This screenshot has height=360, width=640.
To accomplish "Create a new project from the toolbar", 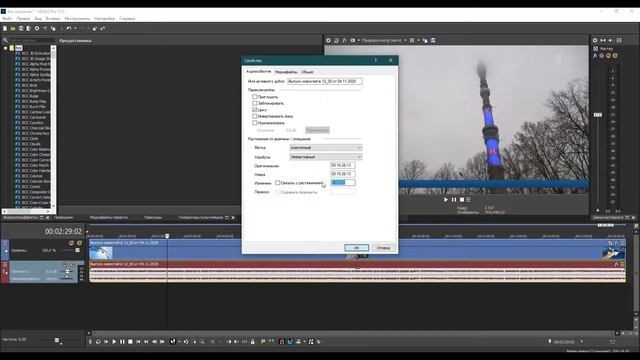I will pyautogui.click(x=5, y=29).
